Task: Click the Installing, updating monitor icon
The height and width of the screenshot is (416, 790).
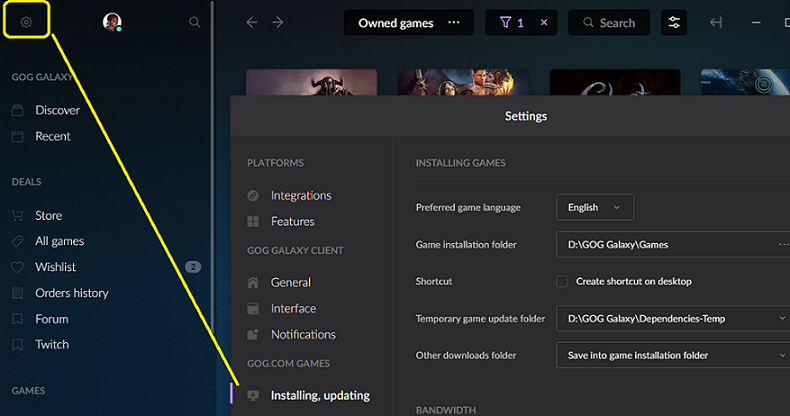Action: click(253, 396)
